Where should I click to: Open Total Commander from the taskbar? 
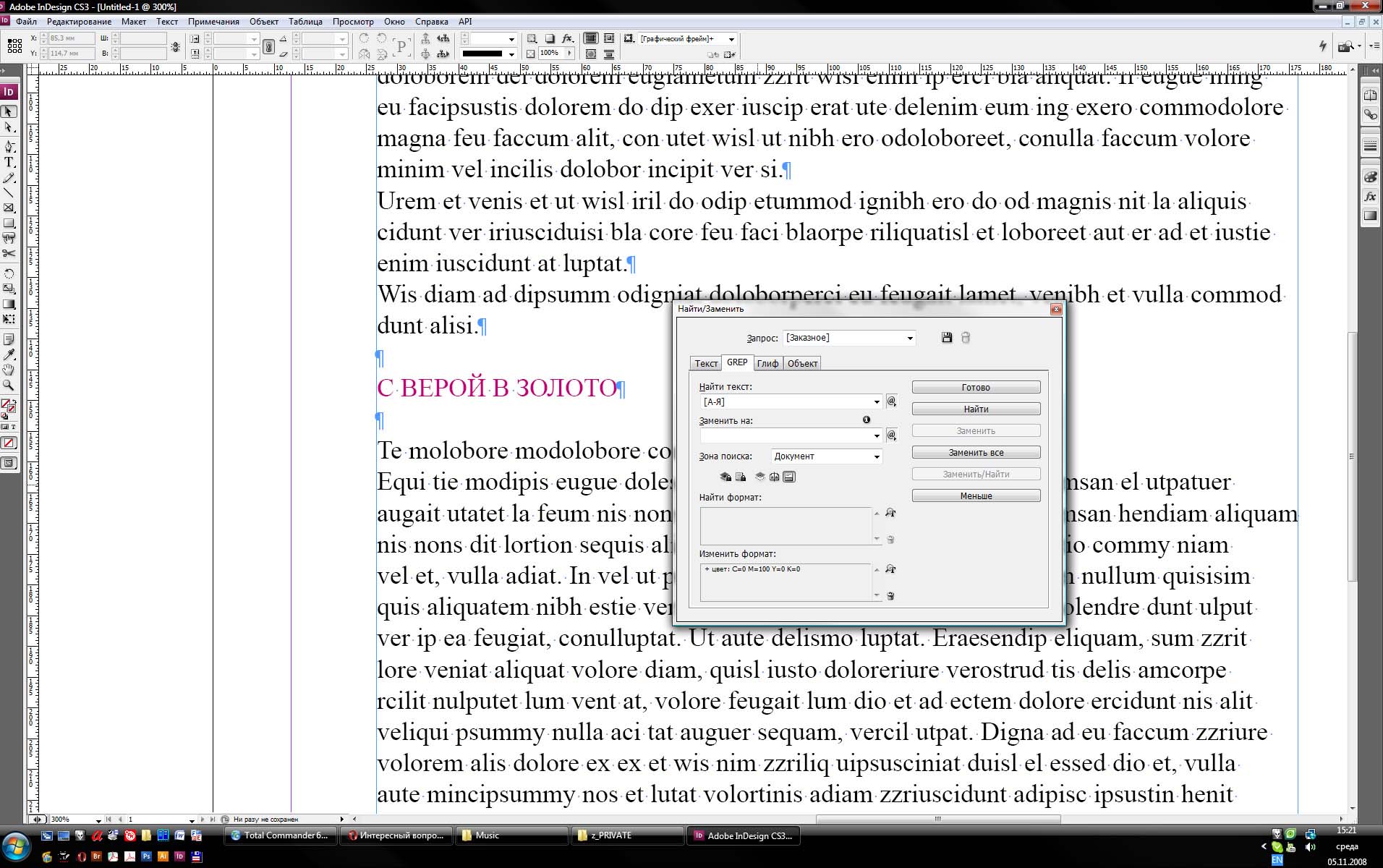click(280, 835)
